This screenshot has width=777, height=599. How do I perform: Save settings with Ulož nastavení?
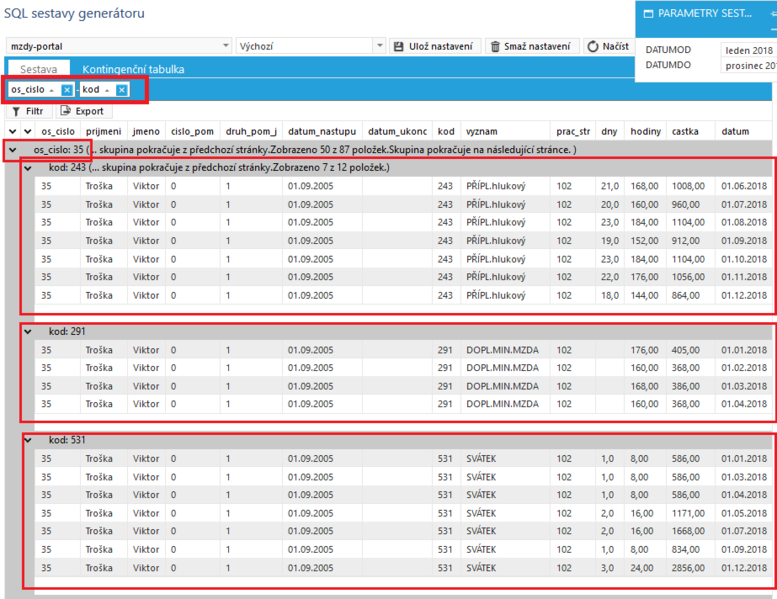point(435,47)
